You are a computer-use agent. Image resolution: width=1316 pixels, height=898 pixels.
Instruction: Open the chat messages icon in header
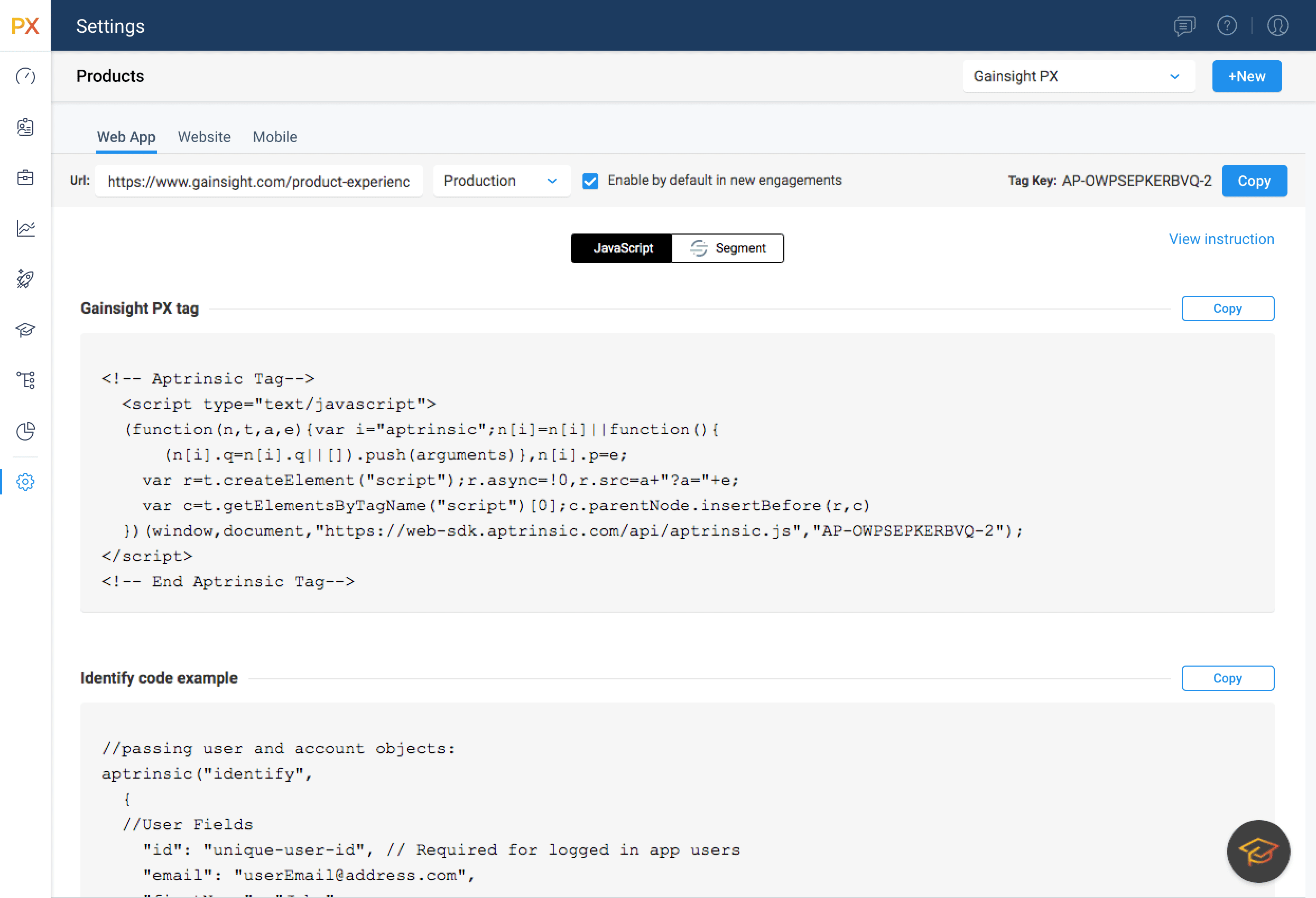pyautogui.click(x=1184, y=25)
